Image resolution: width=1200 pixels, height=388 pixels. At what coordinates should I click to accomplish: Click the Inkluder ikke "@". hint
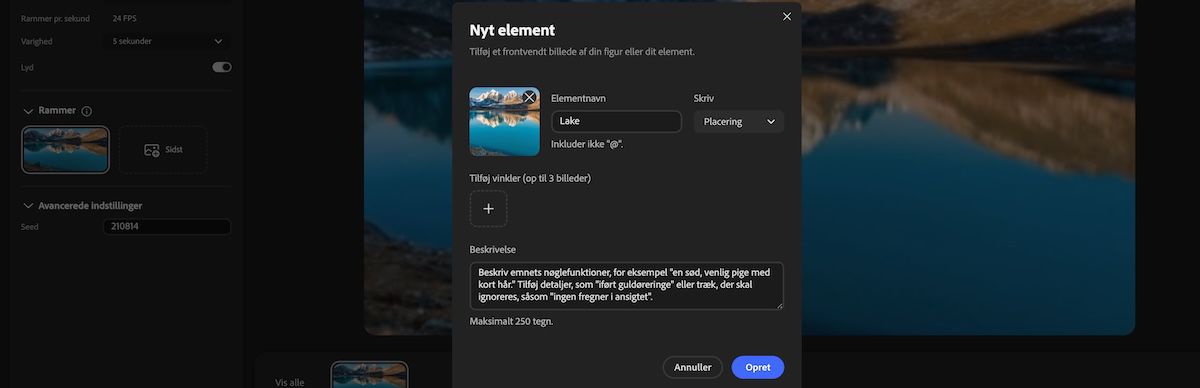[588, 144]
